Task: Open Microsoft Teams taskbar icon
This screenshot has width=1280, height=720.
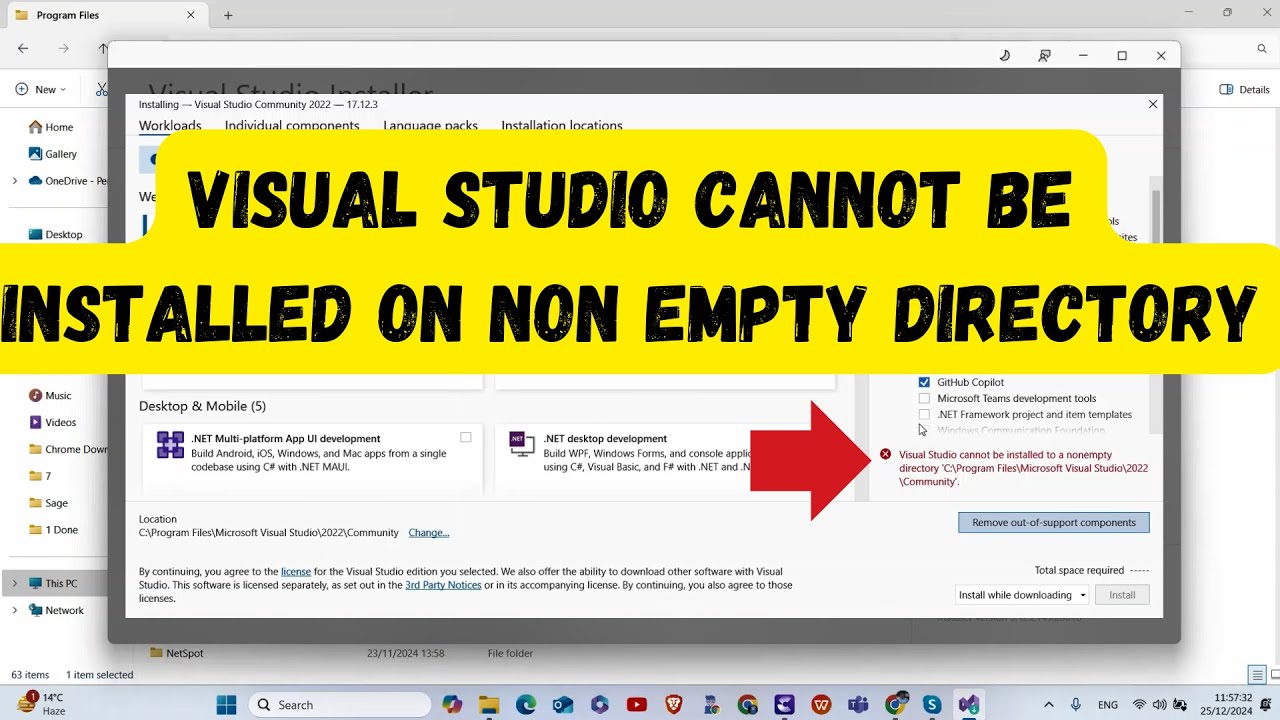Action: click(858, 704)
